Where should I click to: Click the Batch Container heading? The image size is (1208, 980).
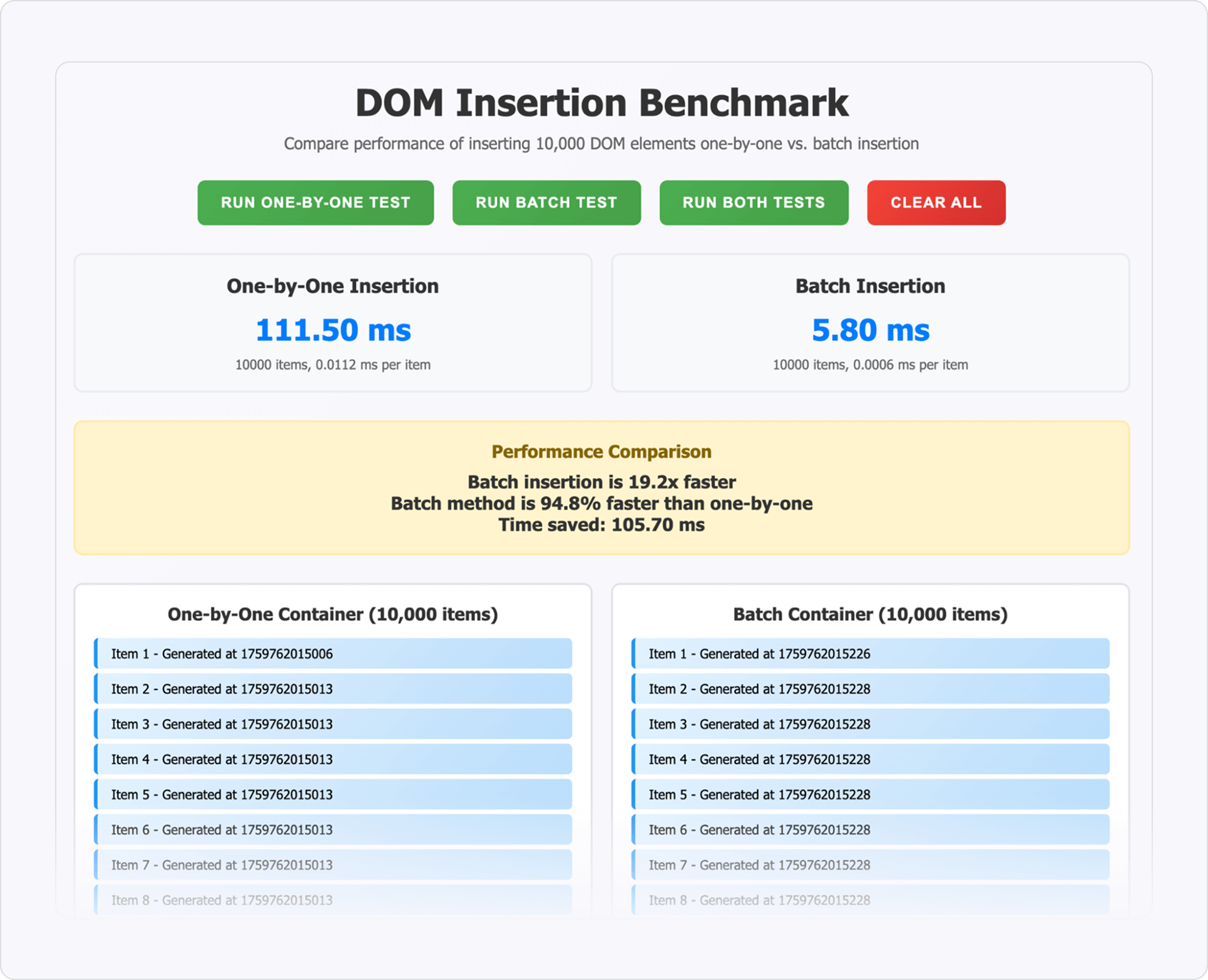pos(870,614)
